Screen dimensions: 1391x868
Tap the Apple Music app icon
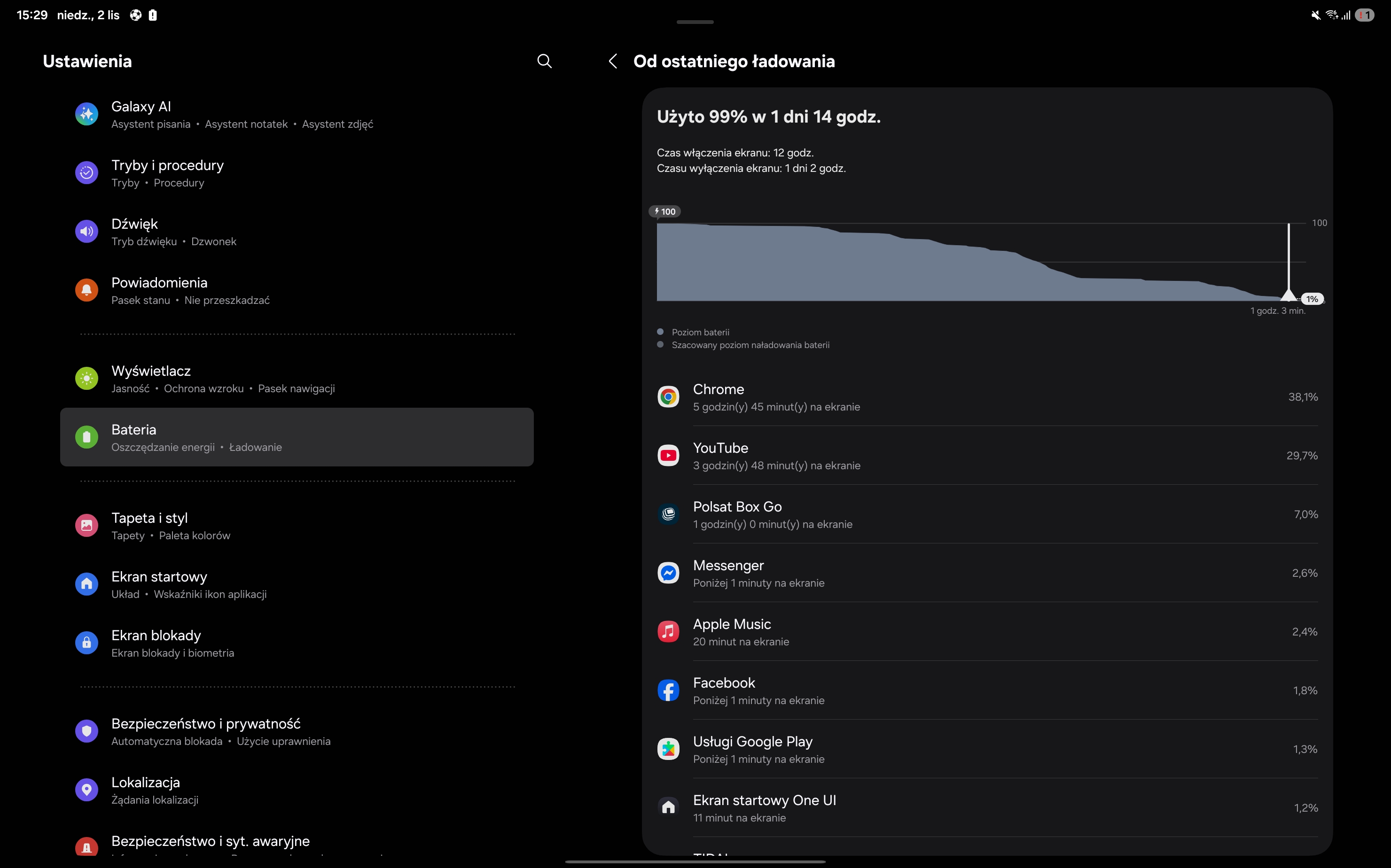coord(668,632)
